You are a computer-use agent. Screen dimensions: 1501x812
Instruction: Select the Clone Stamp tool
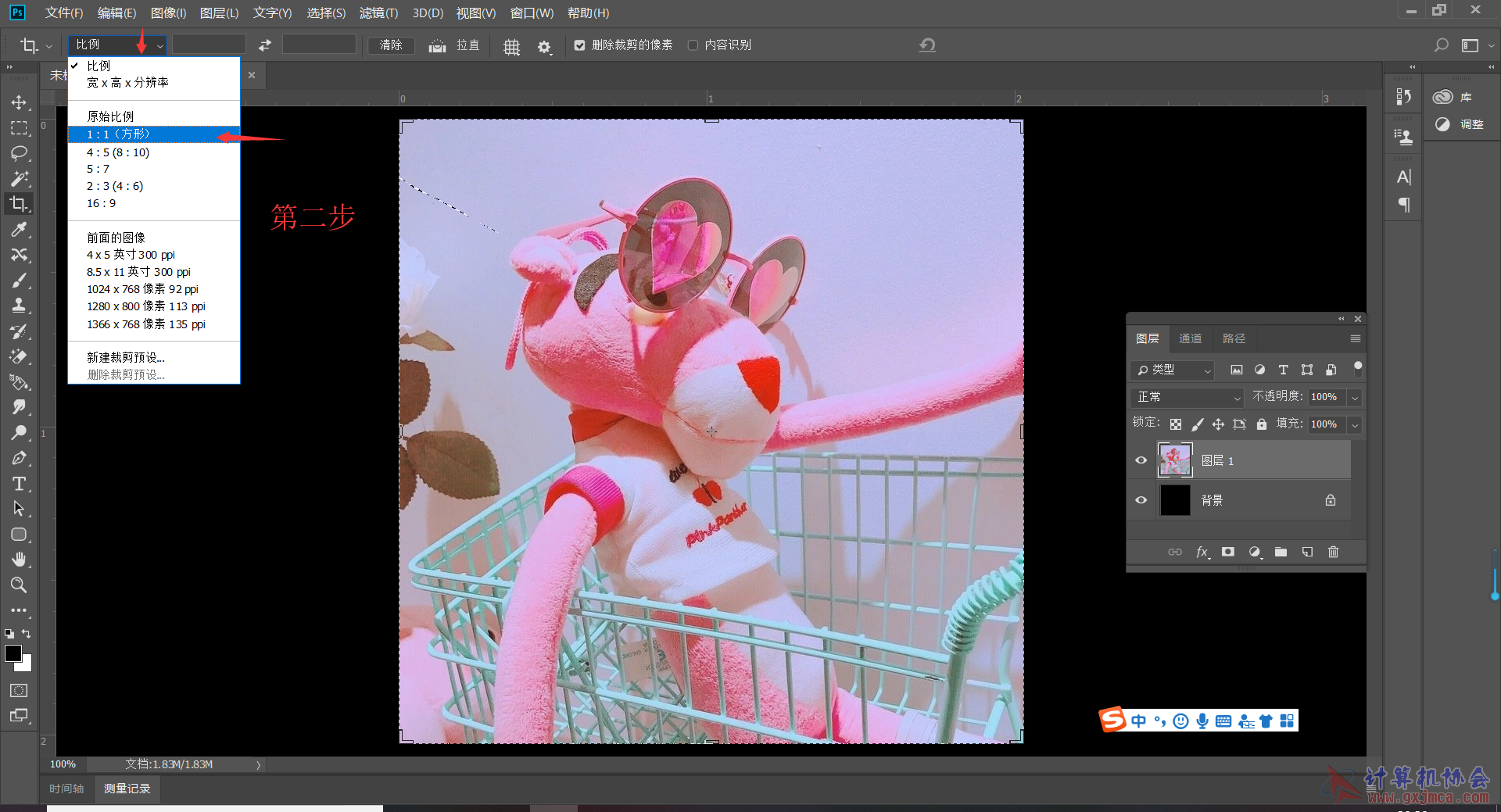[x=19, y=306]
